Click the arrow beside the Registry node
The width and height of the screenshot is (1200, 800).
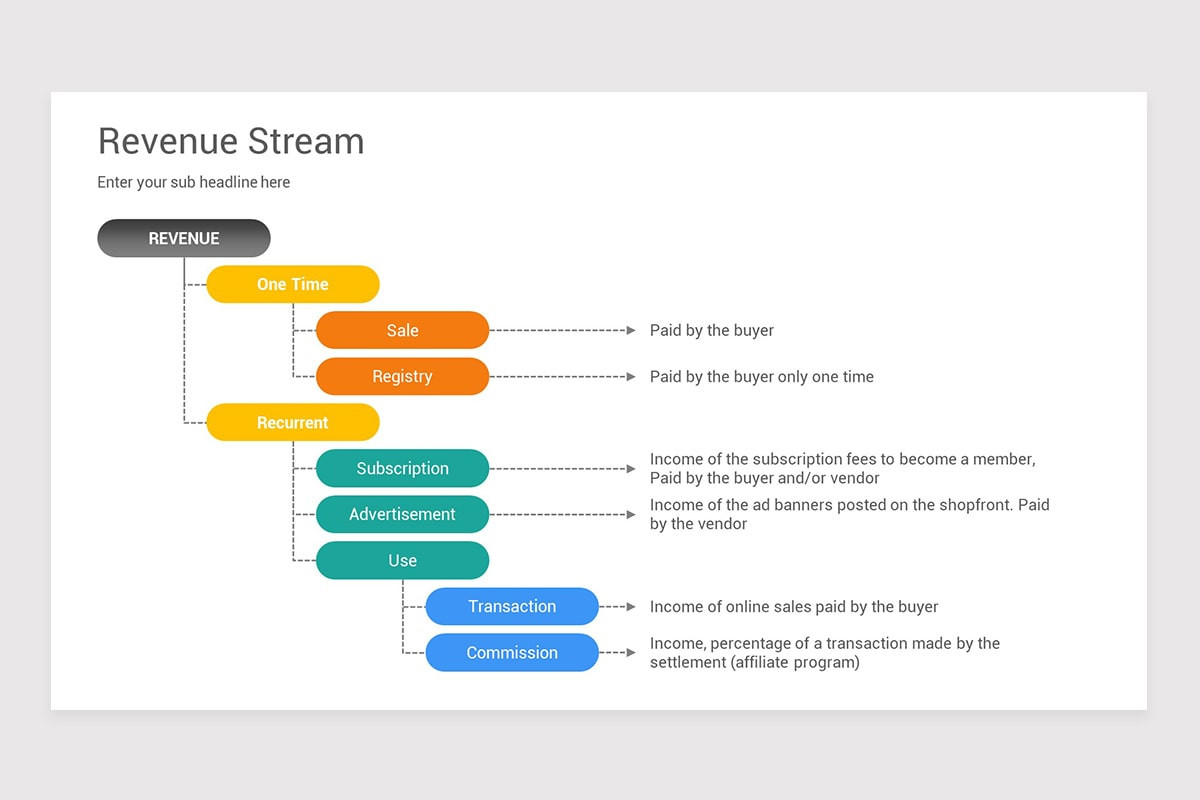pyautogui.click(x=560, y=376)
